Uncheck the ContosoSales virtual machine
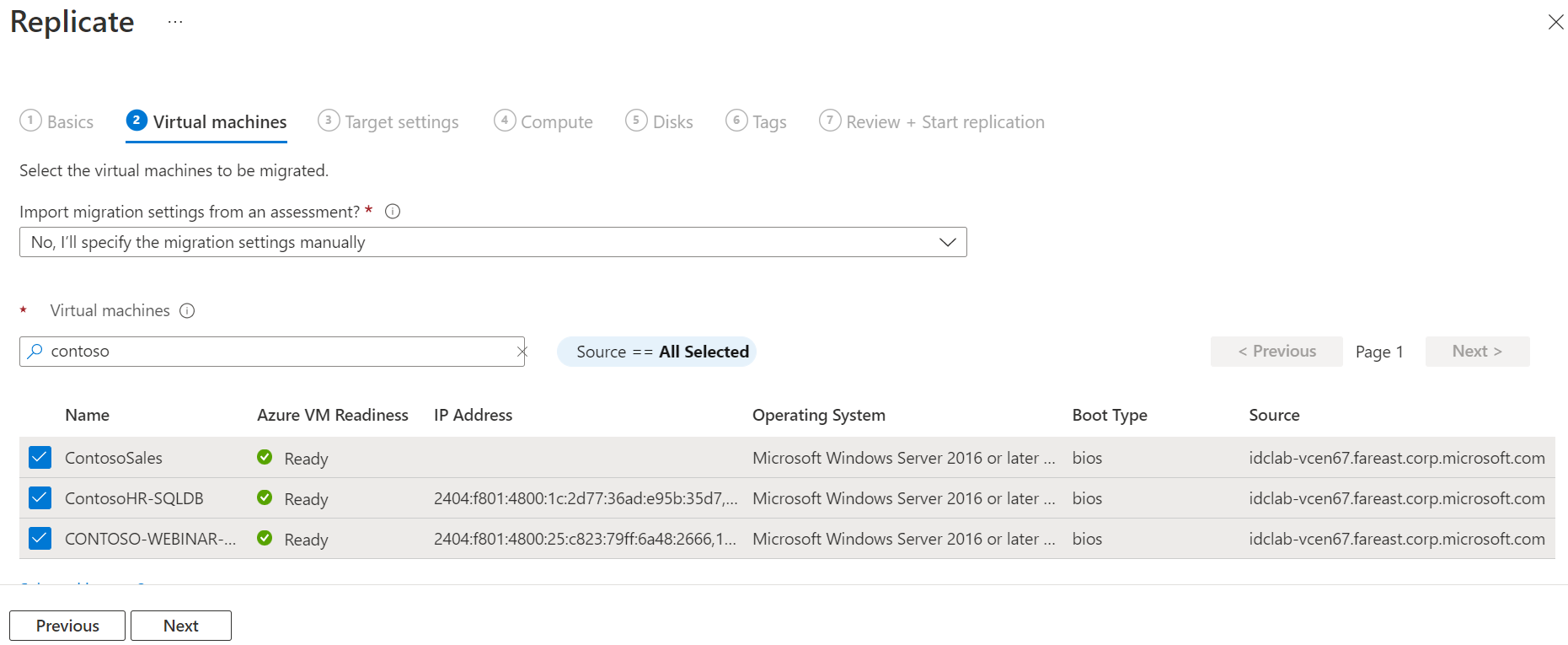1568x645 pixels. click(x=40, y=458)
